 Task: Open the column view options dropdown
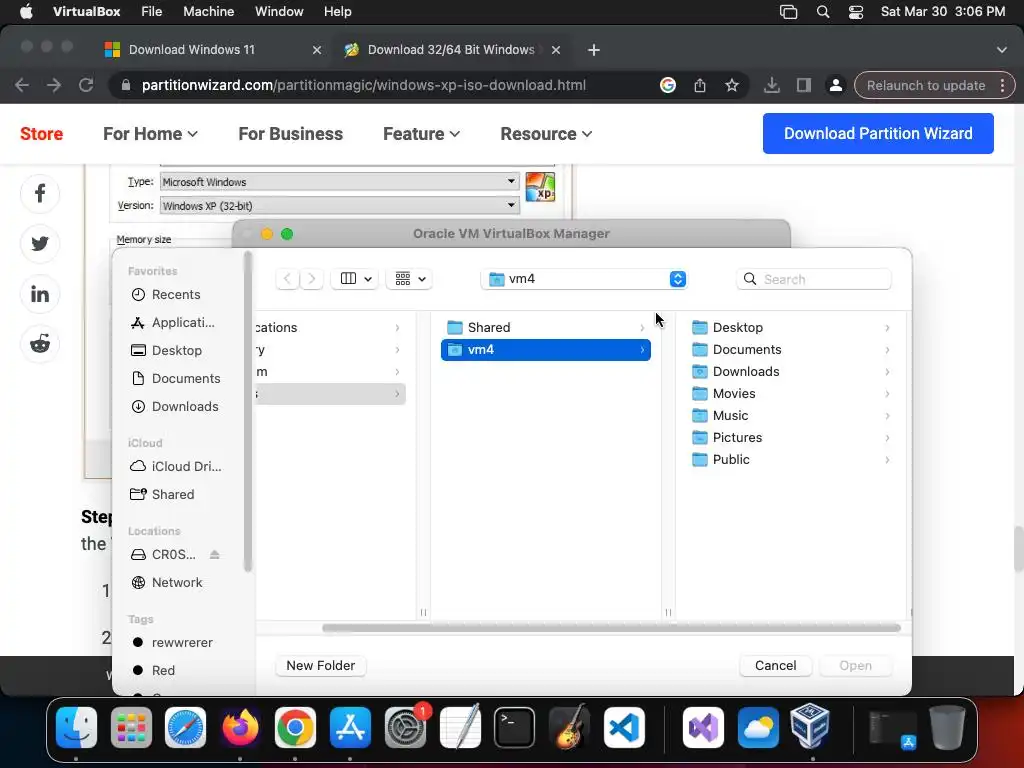(x=355, y=279)
